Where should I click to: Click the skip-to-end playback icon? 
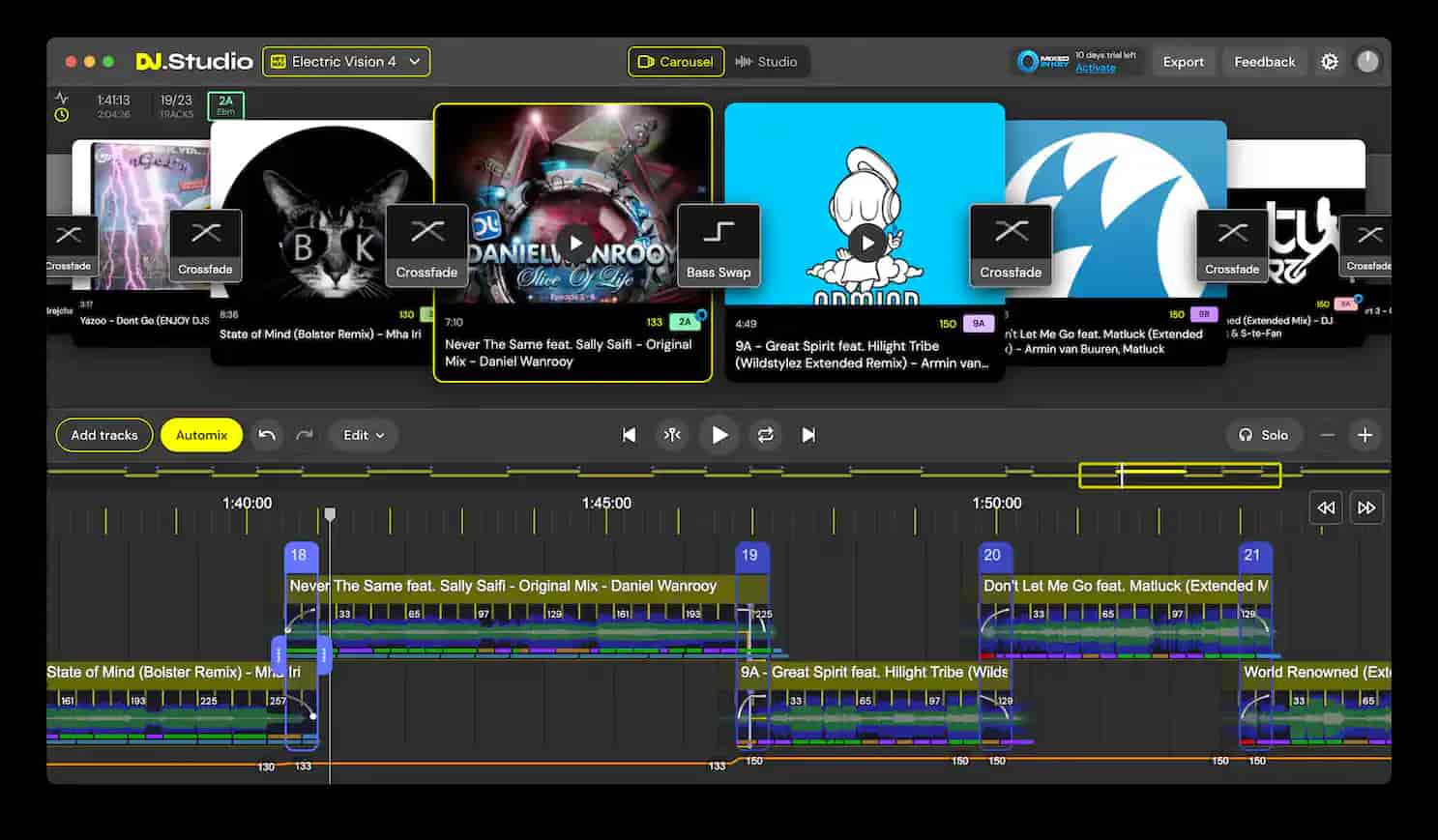click(x=809, y=435)
